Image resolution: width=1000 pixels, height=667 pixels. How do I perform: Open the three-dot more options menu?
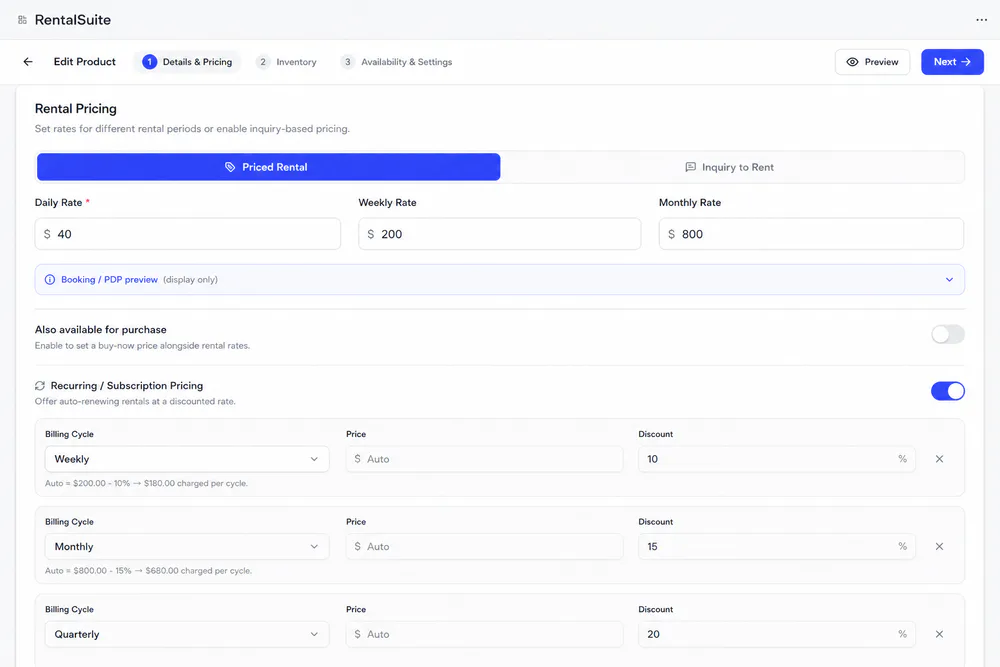click(x=981, y=20)
